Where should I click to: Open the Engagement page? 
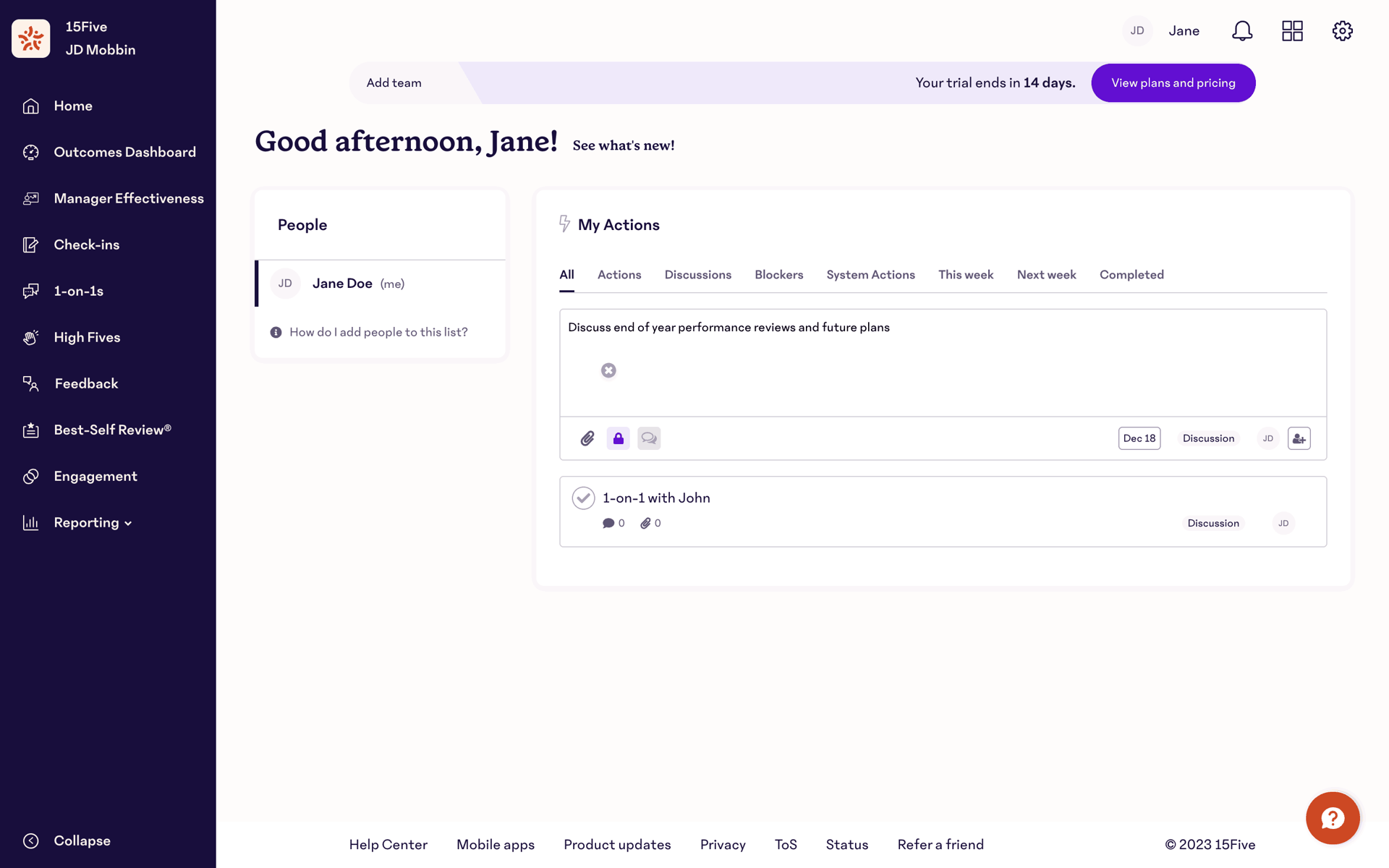tap(80, 476)
